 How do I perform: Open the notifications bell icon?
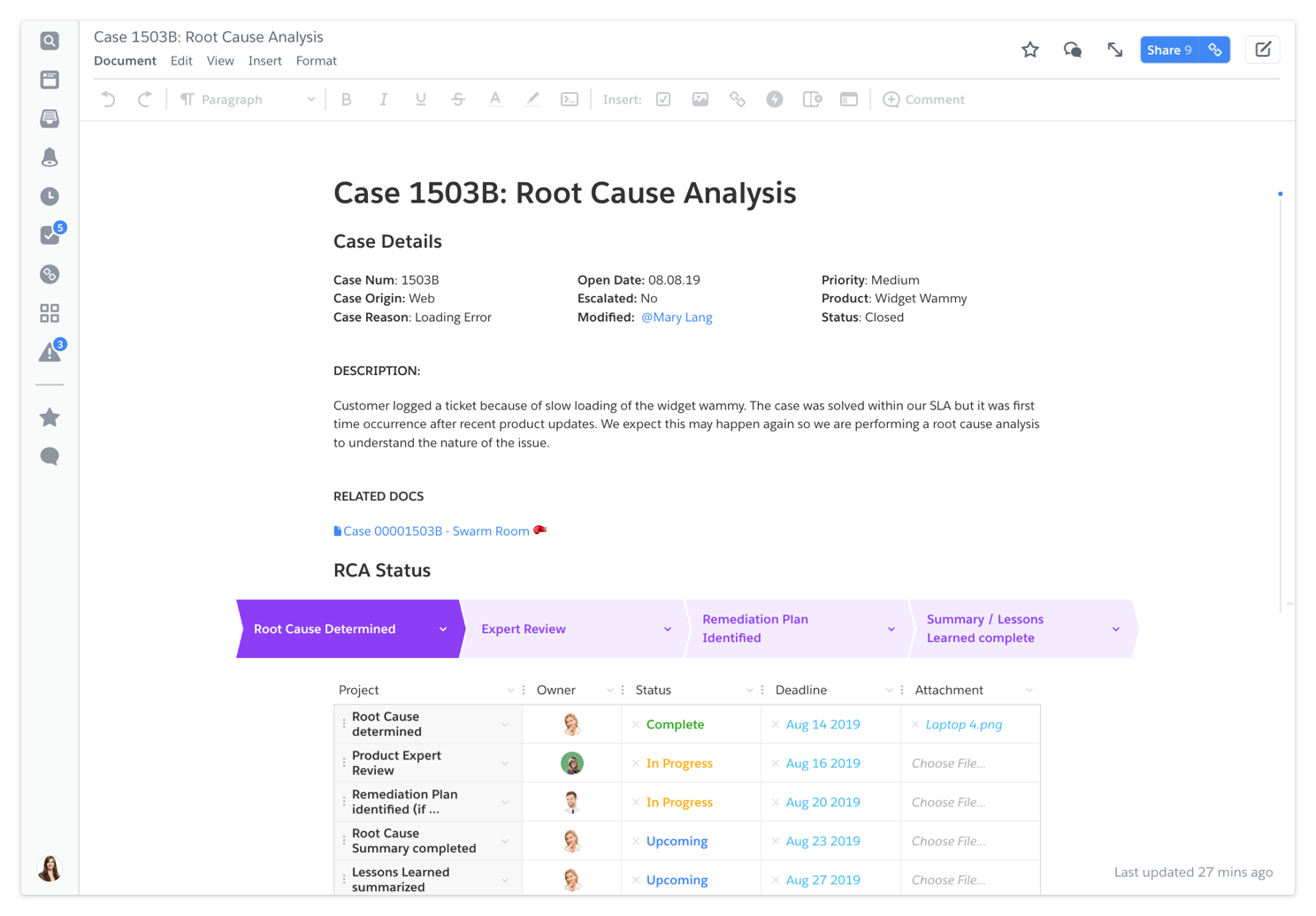pyautogui.click(x=50, y=156)
